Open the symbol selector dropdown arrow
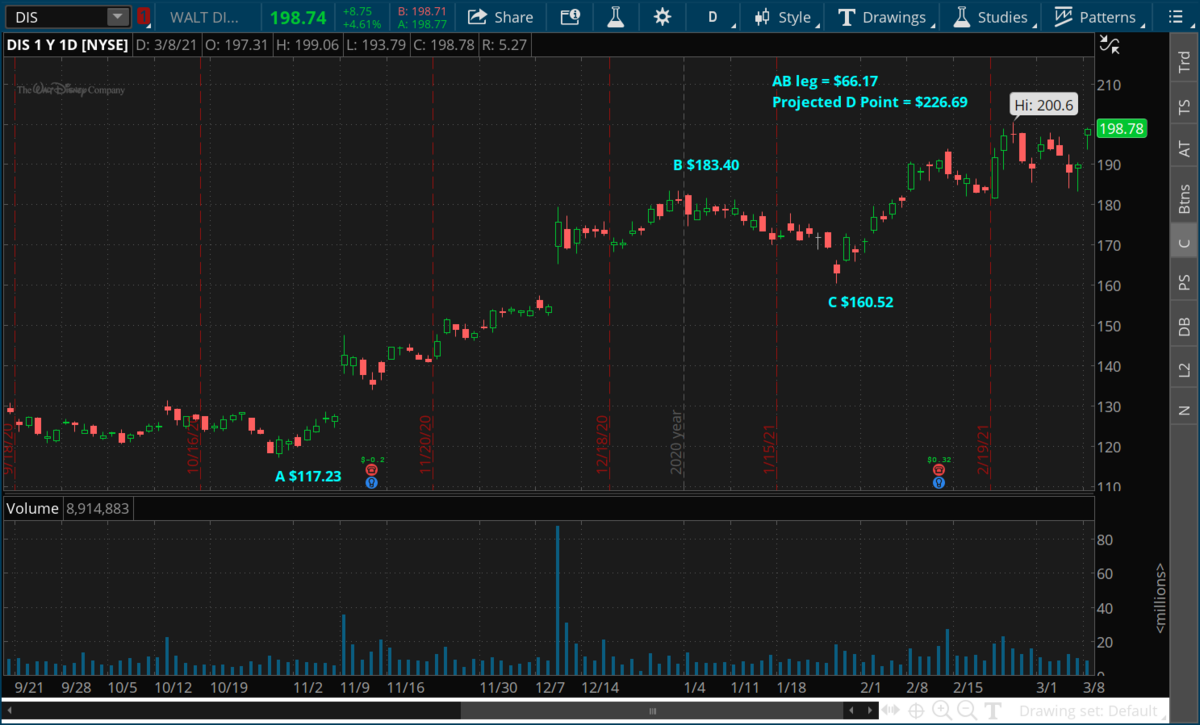Image resolution: width=1200 pixels, height=725 pixels. pos(118,17)
